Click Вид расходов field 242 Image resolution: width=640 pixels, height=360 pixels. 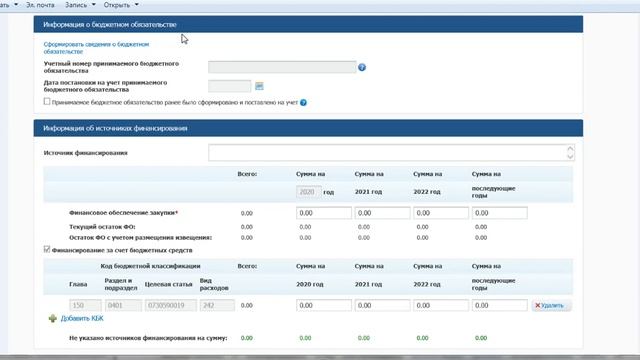tap(217, 305)
